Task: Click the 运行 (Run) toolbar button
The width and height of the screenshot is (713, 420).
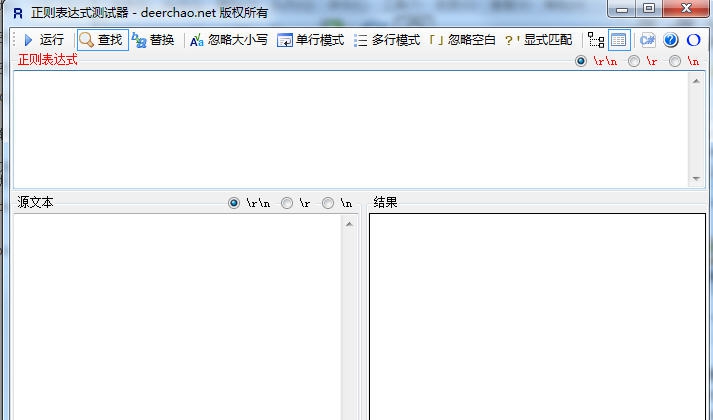Action: (44, 40)
